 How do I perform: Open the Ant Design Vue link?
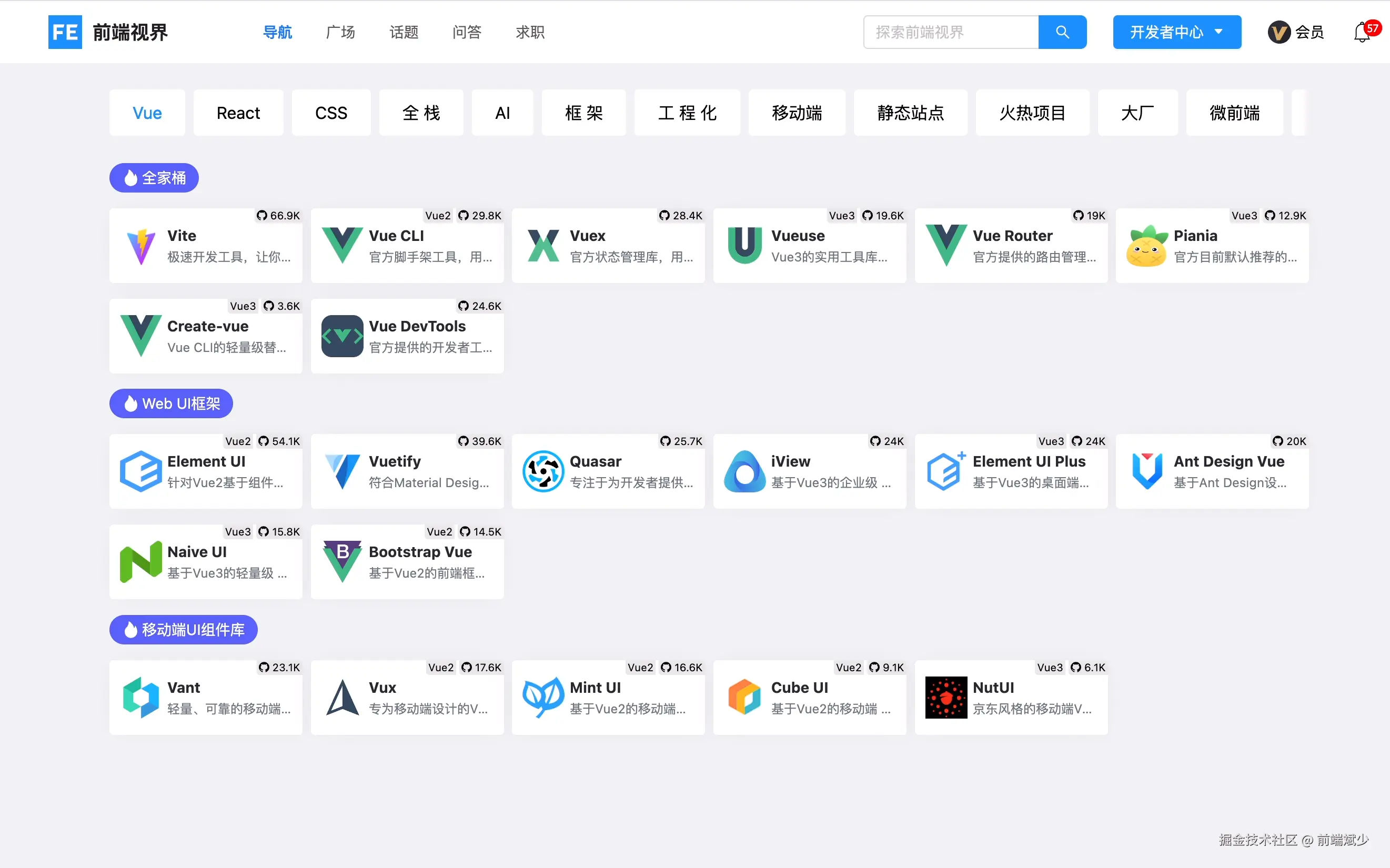[1228, 461]
